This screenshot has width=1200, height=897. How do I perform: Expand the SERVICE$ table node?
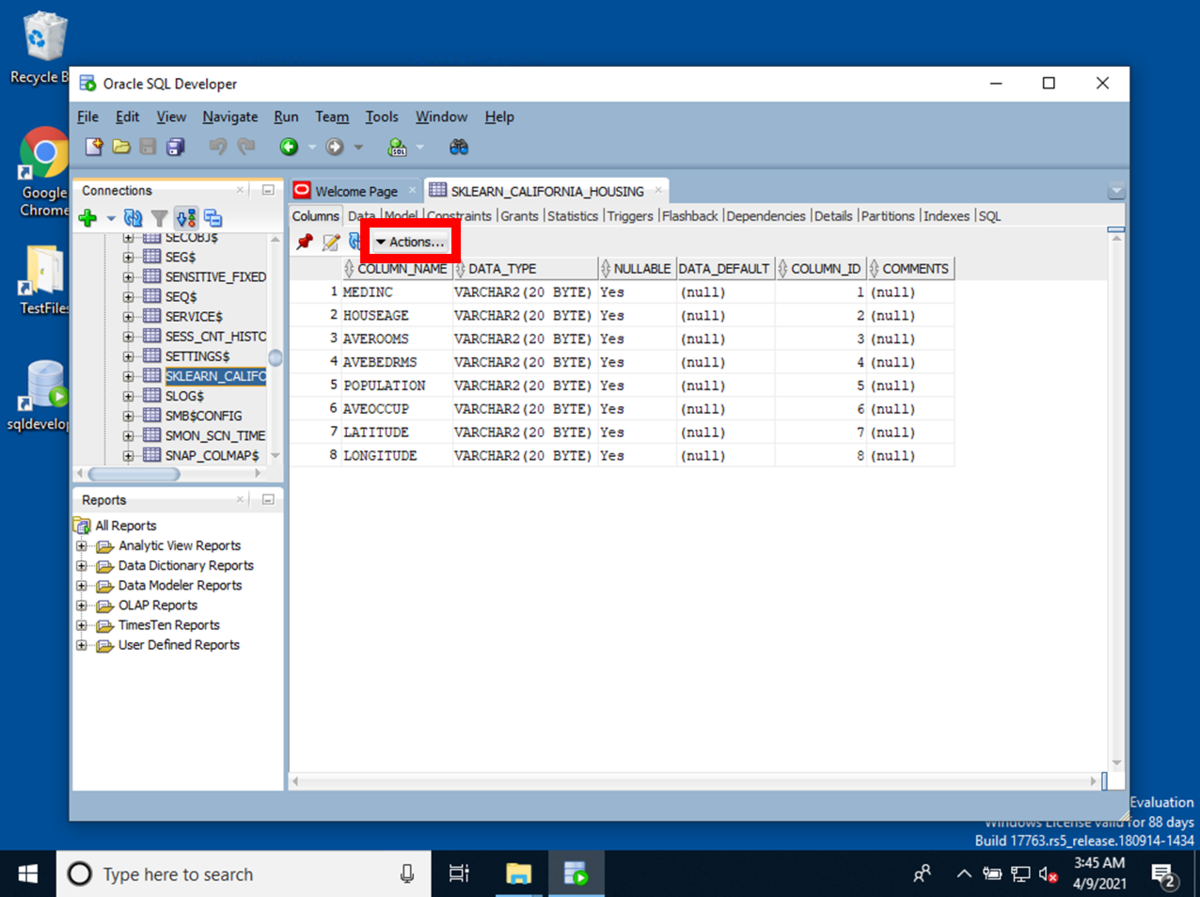tap(128, 316)
